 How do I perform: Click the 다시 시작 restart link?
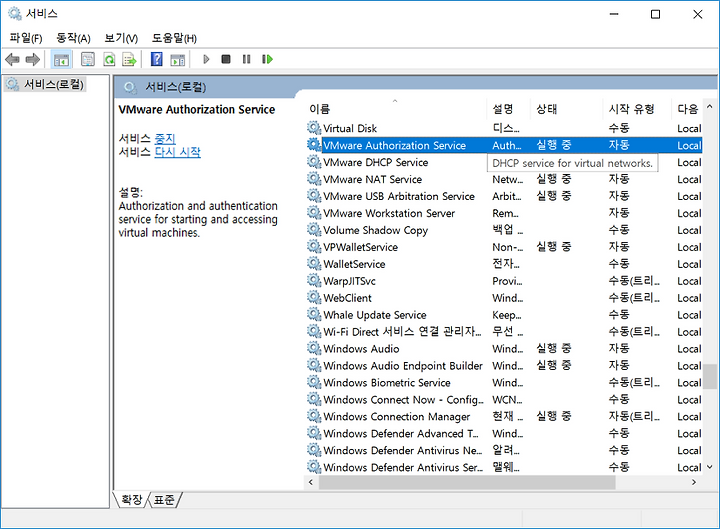coord(177,152)
